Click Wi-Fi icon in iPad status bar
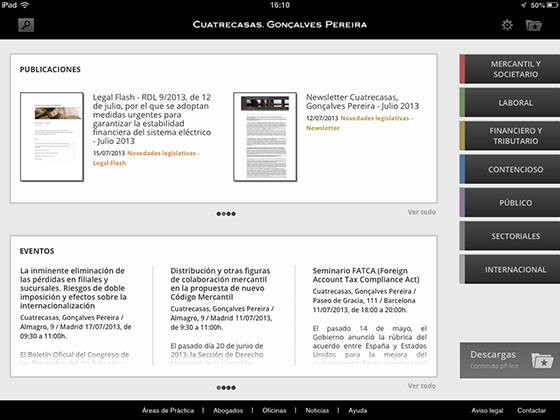560x420 pixels. click(25, 5)
